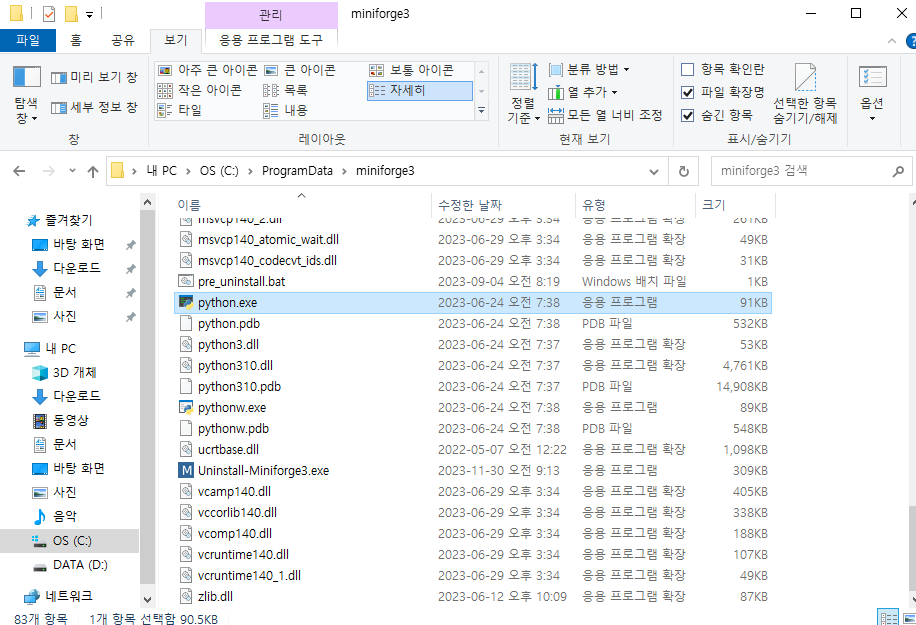The height and width of the screenshot is (625, 916).
Task: Open the Share (공유) ribbon tab
Action: 123,40
